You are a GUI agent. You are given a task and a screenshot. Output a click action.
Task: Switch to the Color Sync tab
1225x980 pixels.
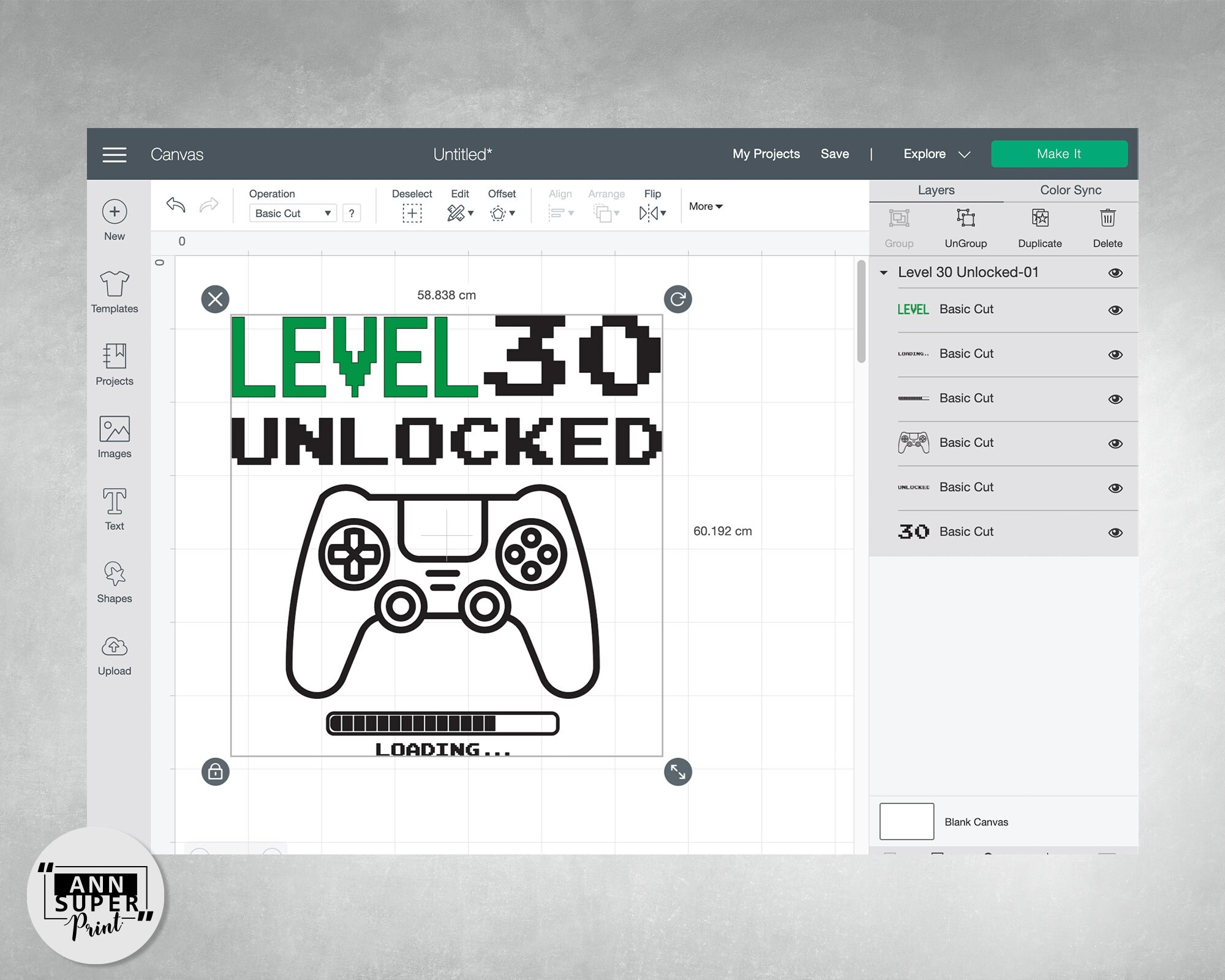(1070, 190)
